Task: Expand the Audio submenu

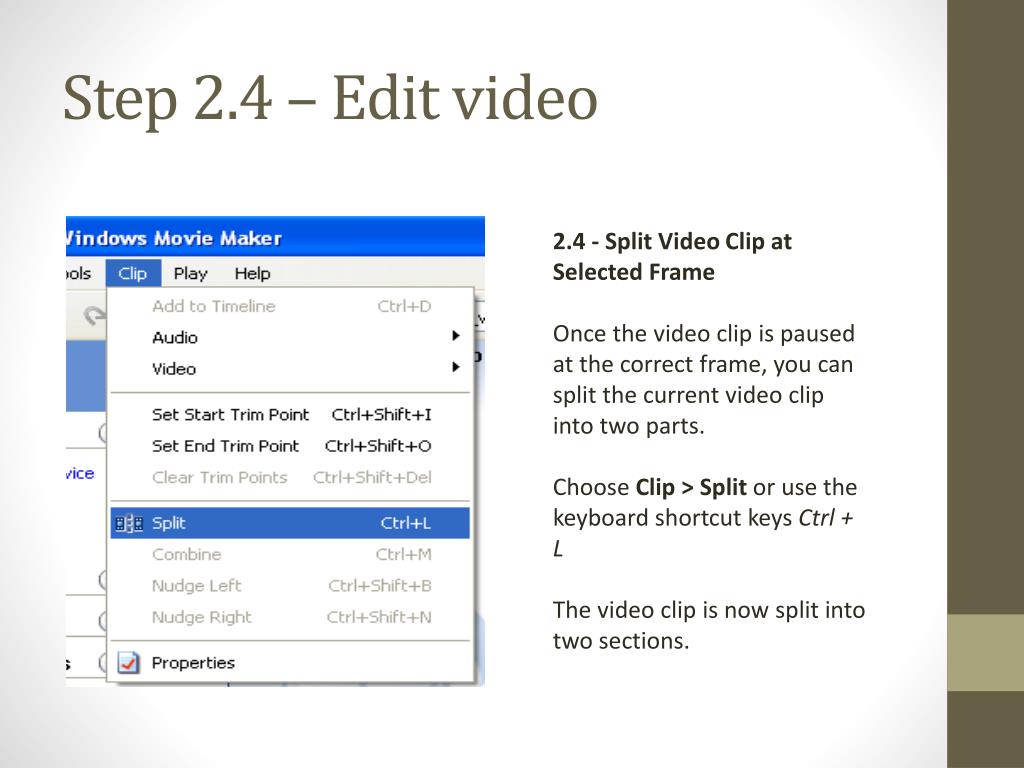Action: click(290, 338)
